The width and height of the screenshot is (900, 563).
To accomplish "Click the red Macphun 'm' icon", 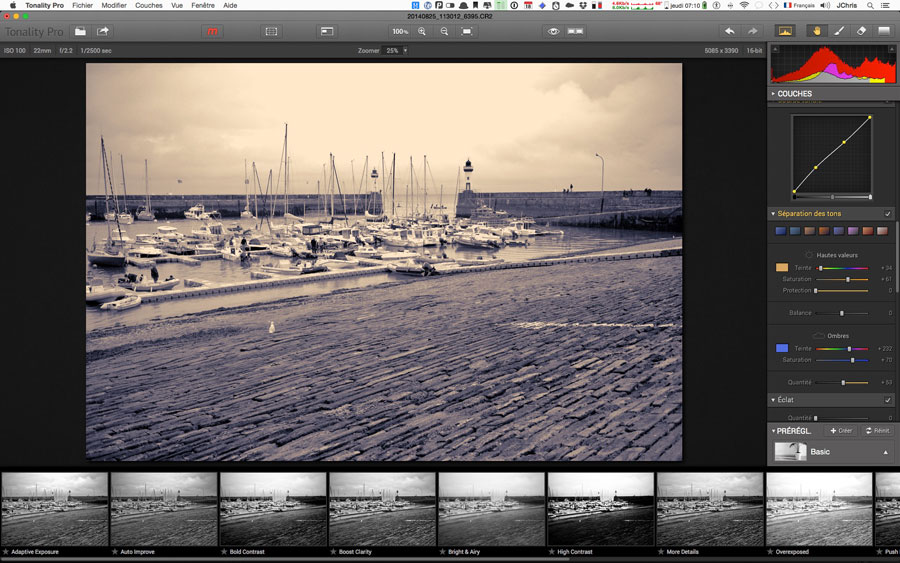I will coord(212,32).
